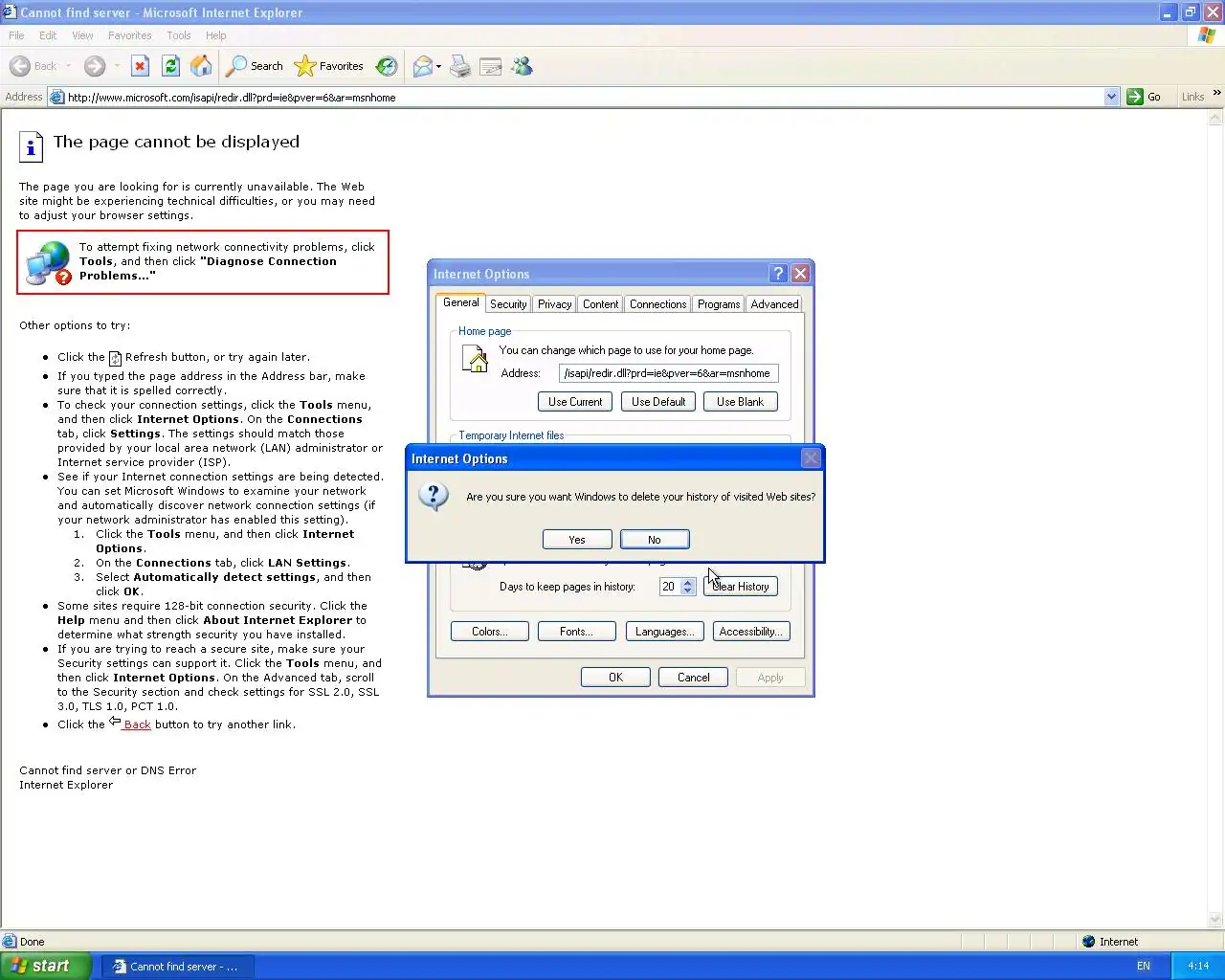Viewport: 1225px width, 980px height.
Task: Open the File menu
Action: (16, 35)
